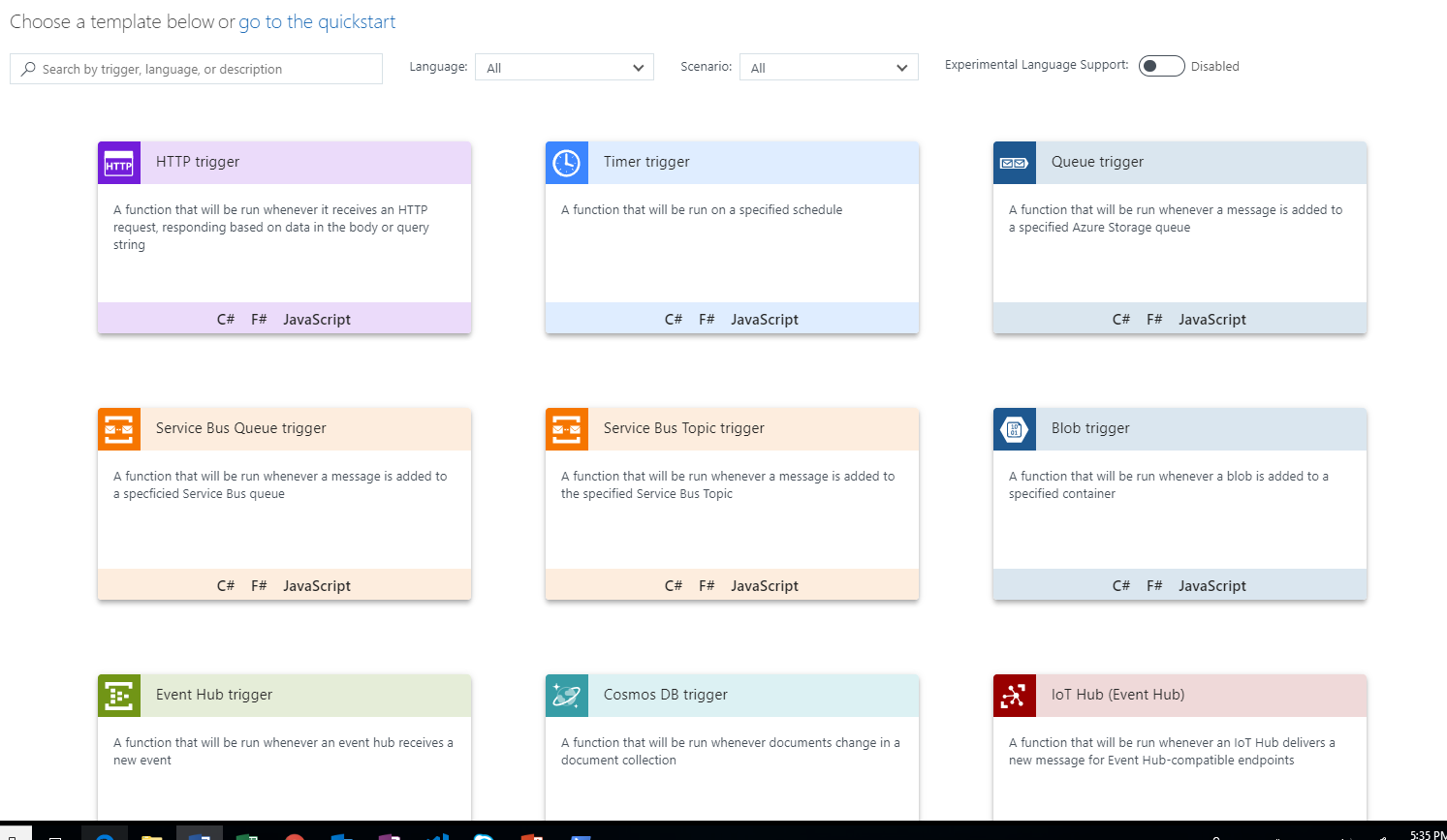The height and width of the screenshot is (840, 1447).
Task: Choose F# on the Queue trigger card
Action: pyautogui.click(x=1154, y=319)
